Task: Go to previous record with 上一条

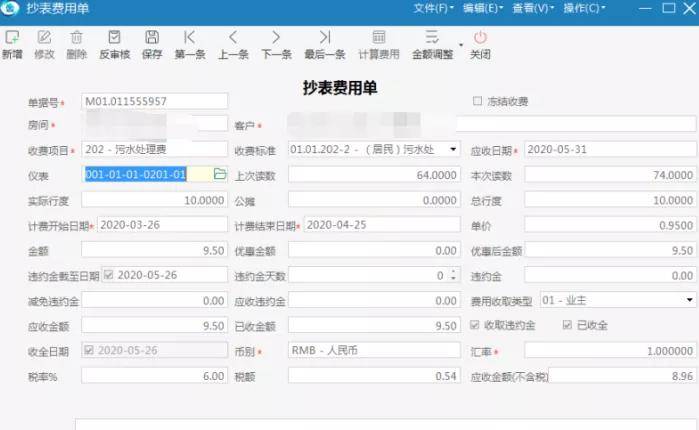Action: click(x=233, y=37)
